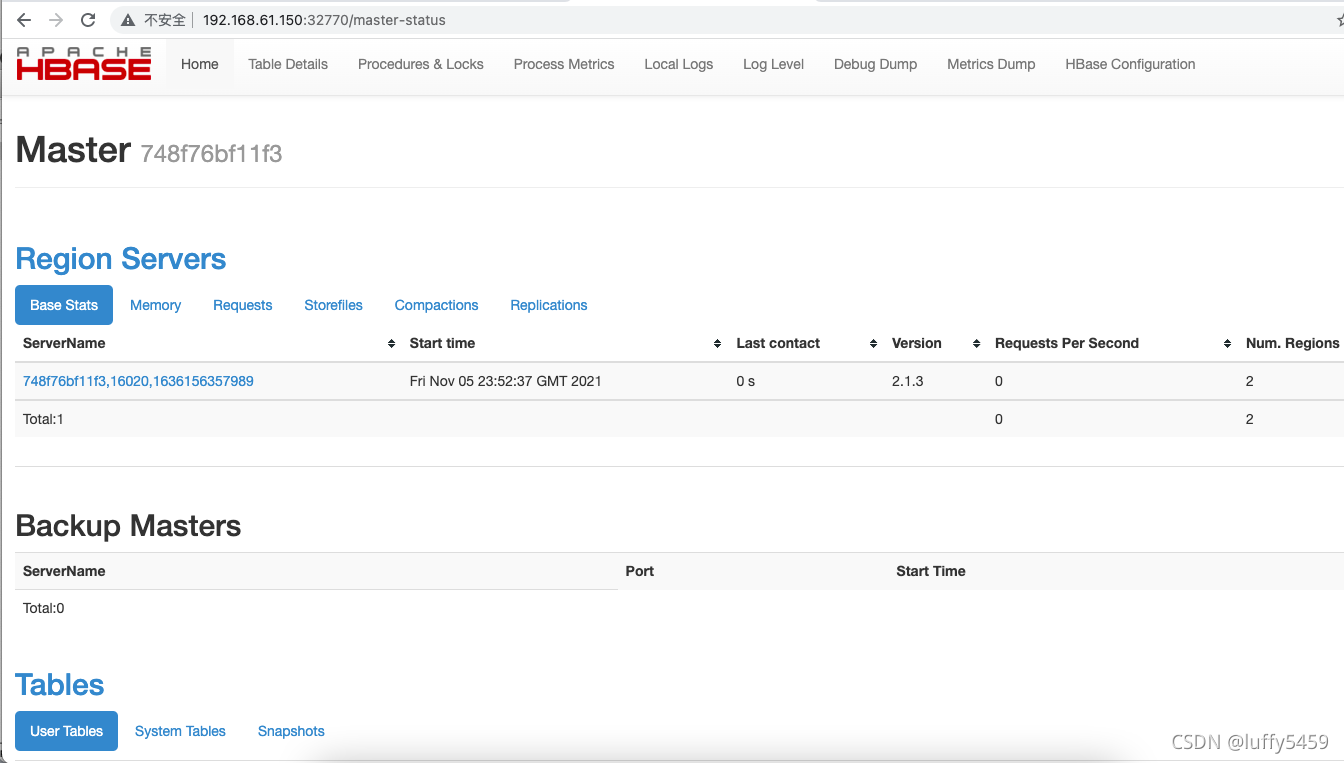Navigate to HBase Configuration

coord(1130,64)
